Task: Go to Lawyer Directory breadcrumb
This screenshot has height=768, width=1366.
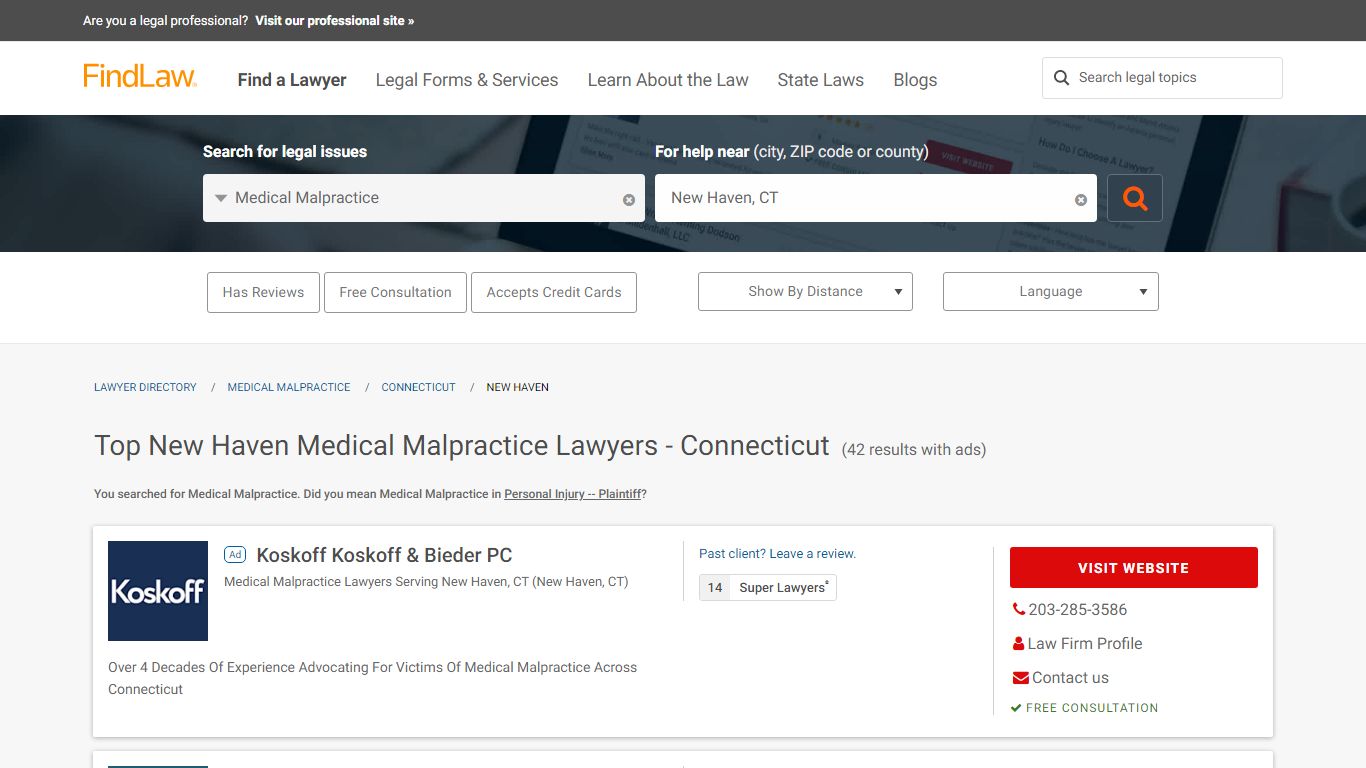Action: (x=145, y=387)
